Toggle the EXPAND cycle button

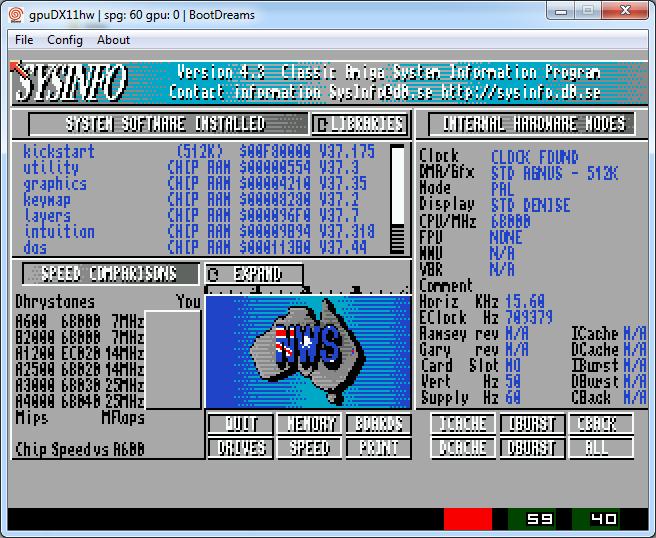click(254, 274)
